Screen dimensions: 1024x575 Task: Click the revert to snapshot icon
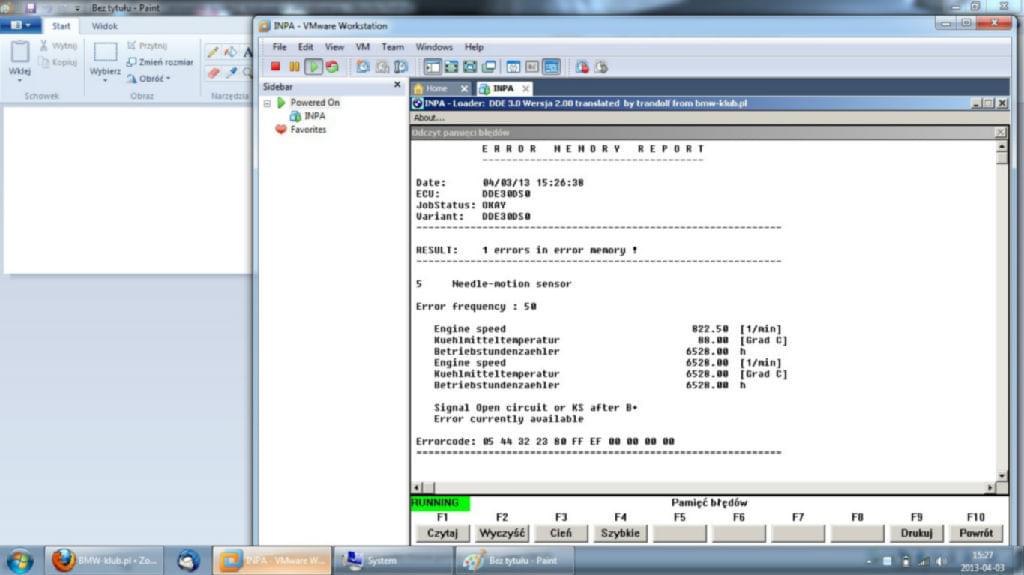[x=382, y=67]
